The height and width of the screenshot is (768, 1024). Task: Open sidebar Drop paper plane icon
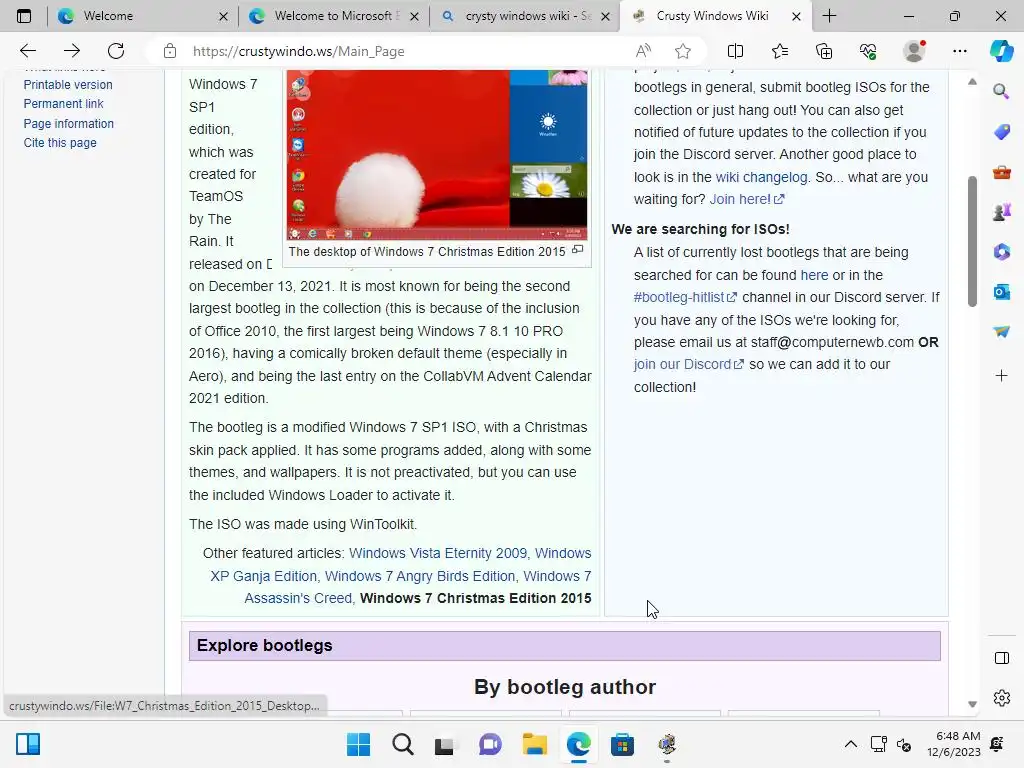[1002, 332]
